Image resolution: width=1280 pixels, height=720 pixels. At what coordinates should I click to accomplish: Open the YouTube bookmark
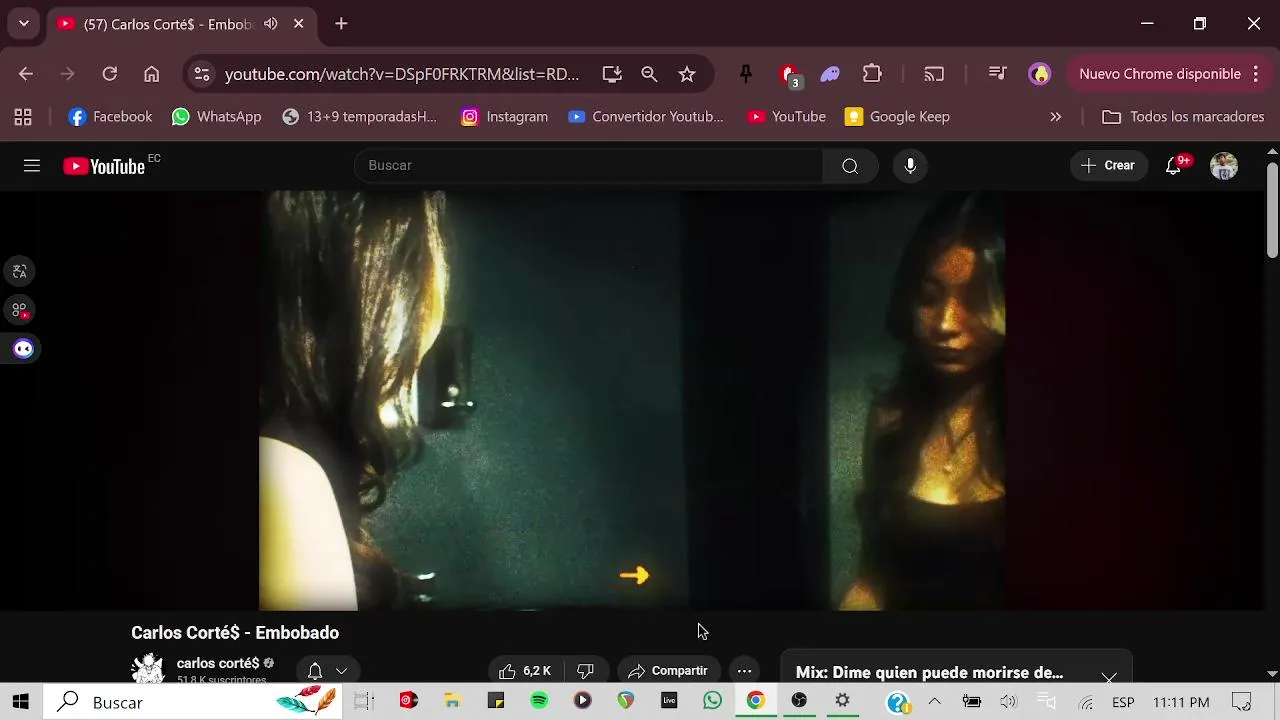click(x=787, y=117)
